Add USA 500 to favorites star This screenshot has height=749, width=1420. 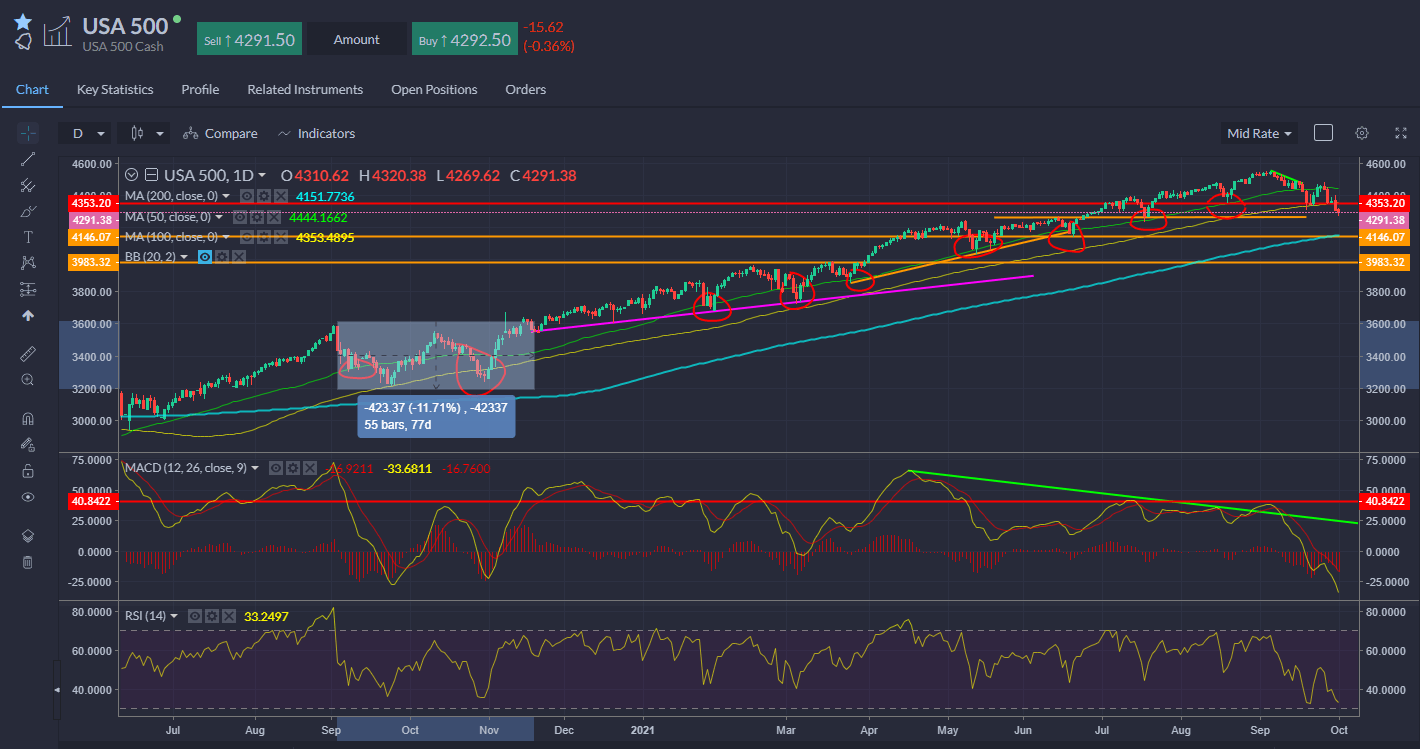pos(23,21)
